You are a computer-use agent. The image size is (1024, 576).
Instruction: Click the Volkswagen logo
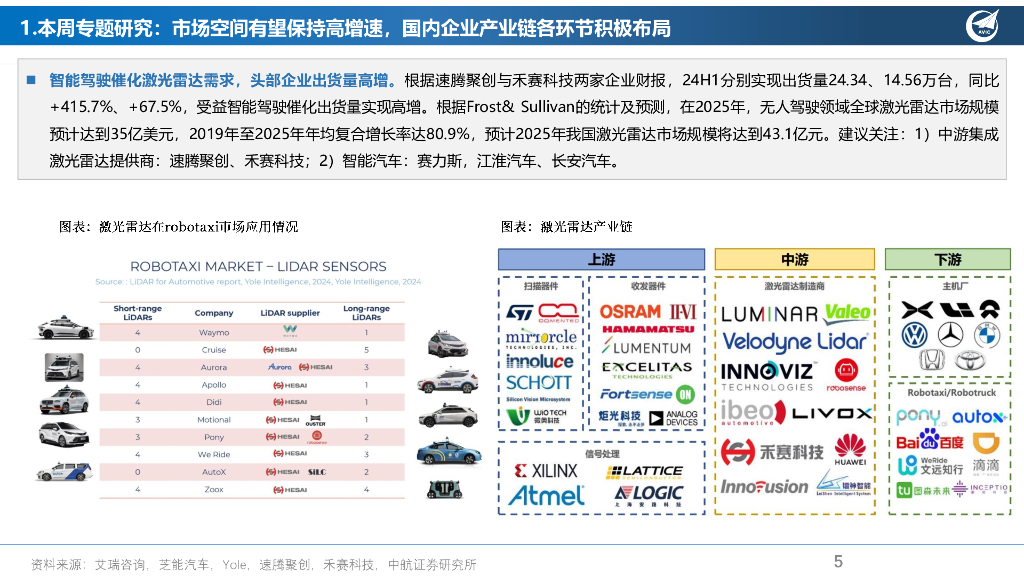(914, 336)
